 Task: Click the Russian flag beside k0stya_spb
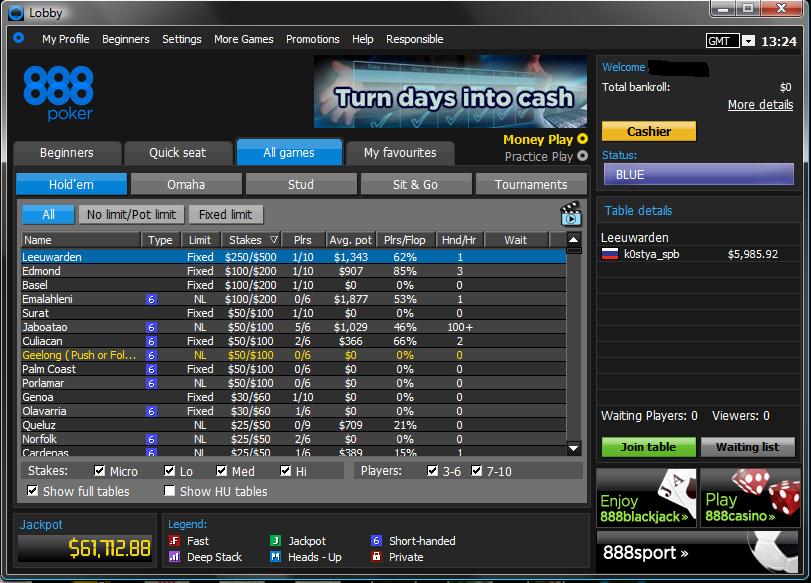(610, 254)
